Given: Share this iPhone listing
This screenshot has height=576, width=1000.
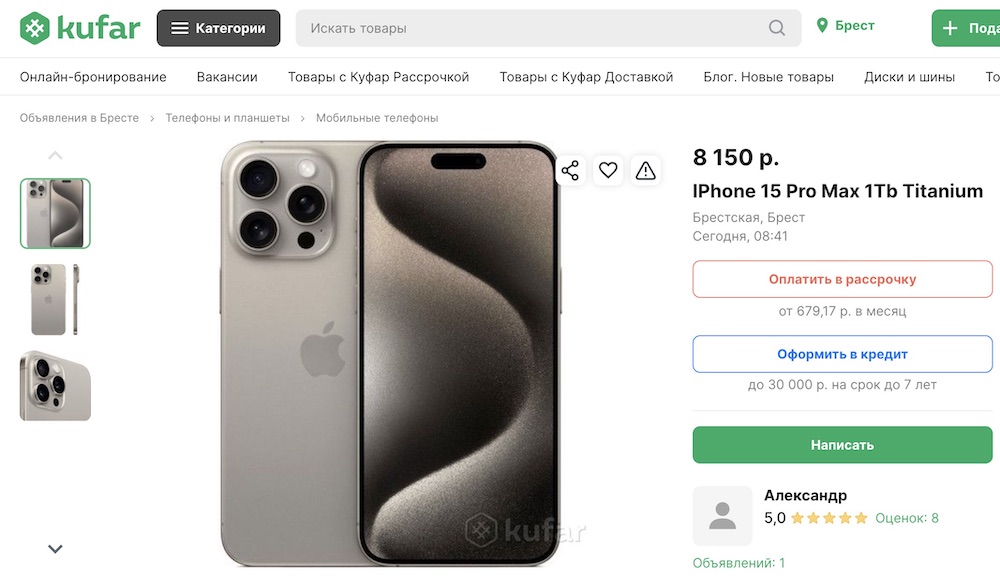Looking at the screenshot, I should (x=570, y=171).
